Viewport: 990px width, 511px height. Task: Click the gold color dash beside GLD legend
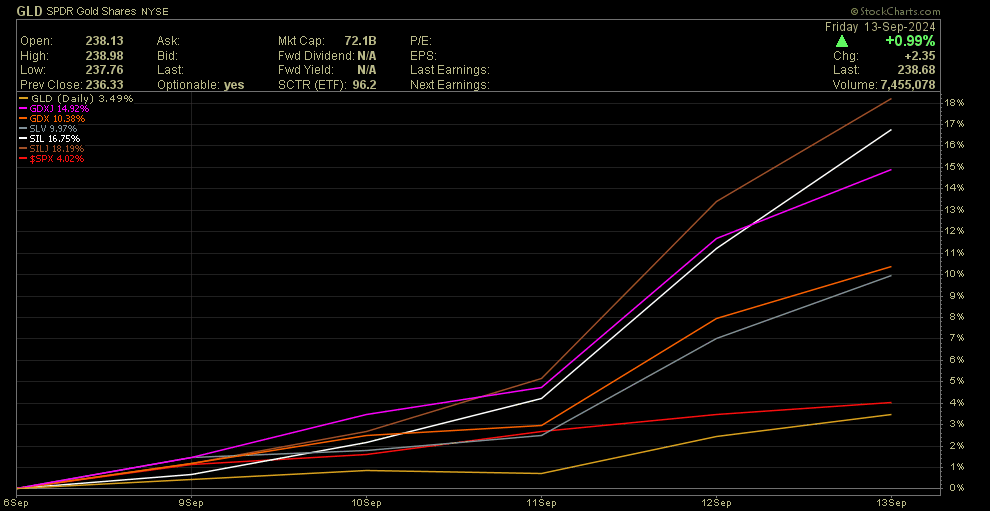(x=23, y=99)
